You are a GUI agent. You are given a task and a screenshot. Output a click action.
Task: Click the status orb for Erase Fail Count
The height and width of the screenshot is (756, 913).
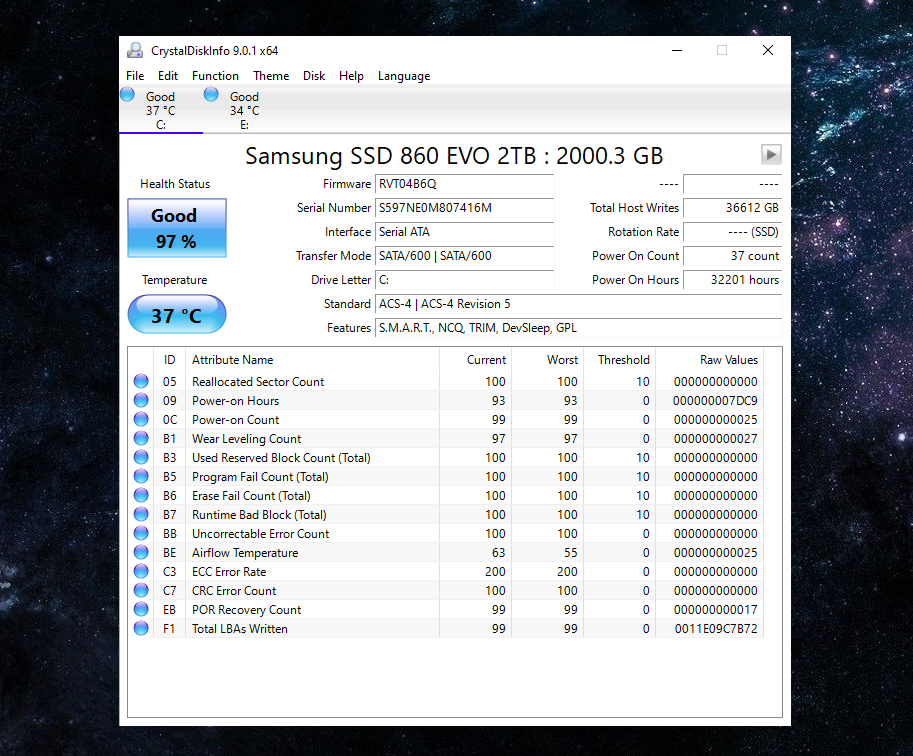(141, 495)
